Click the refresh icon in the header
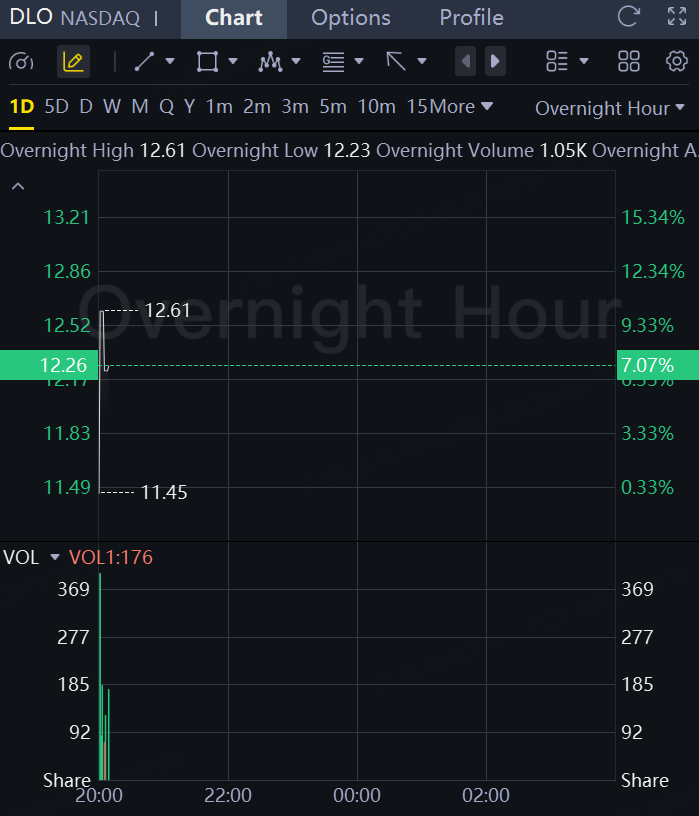This screenshot has width=699, height=816. coord(628,17)
